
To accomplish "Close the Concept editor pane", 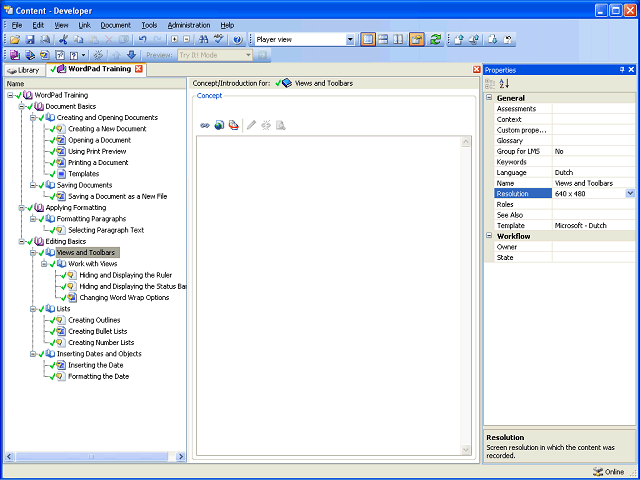I will [x=476, y=70].
